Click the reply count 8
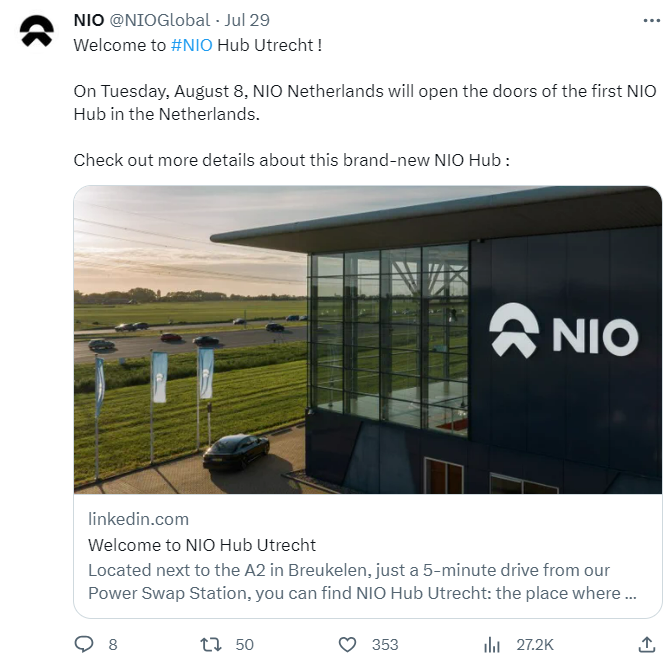 tap(112, 644)
